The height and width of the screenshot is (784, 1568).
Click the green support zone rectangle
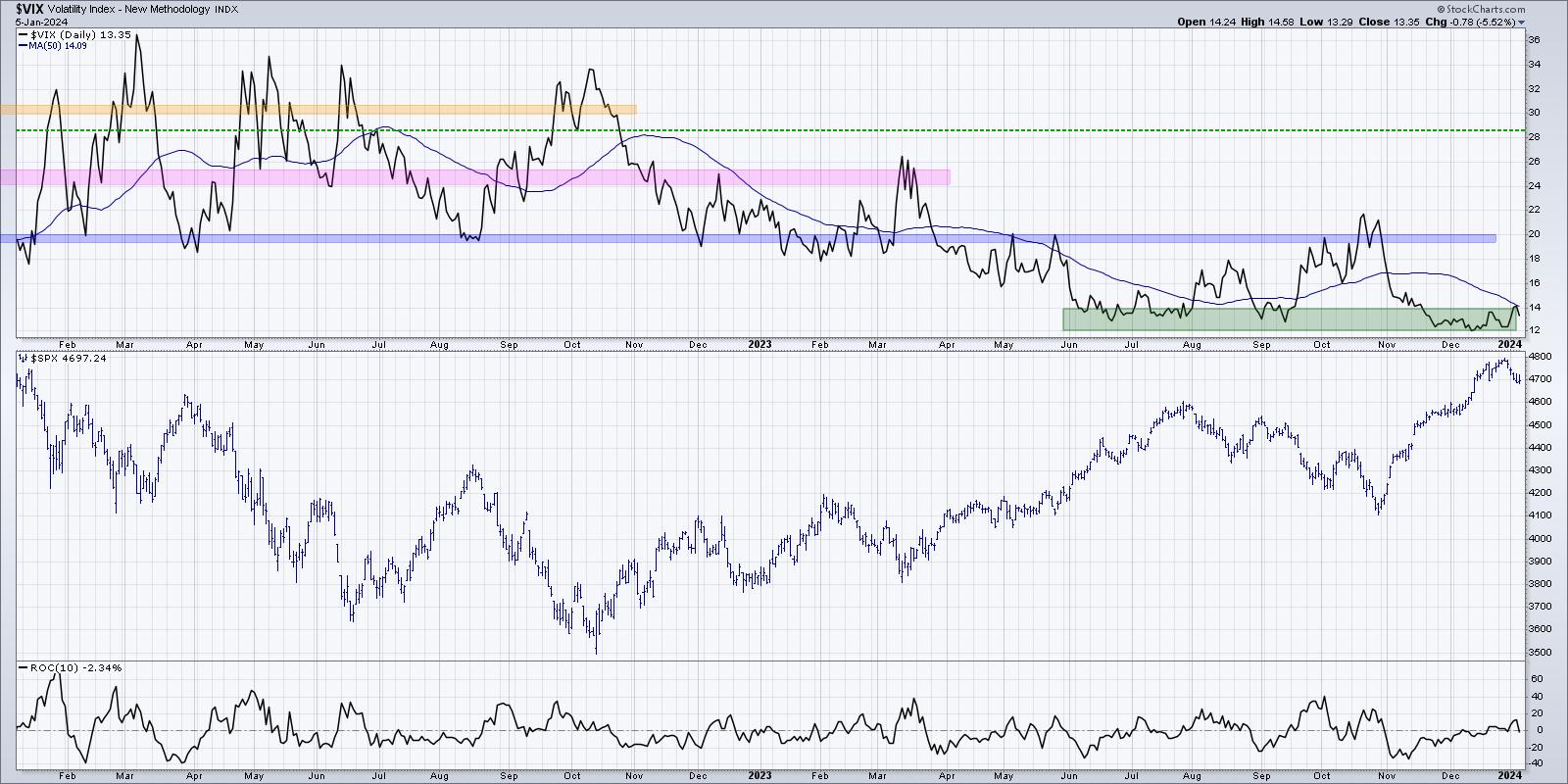pos(1289,319)
